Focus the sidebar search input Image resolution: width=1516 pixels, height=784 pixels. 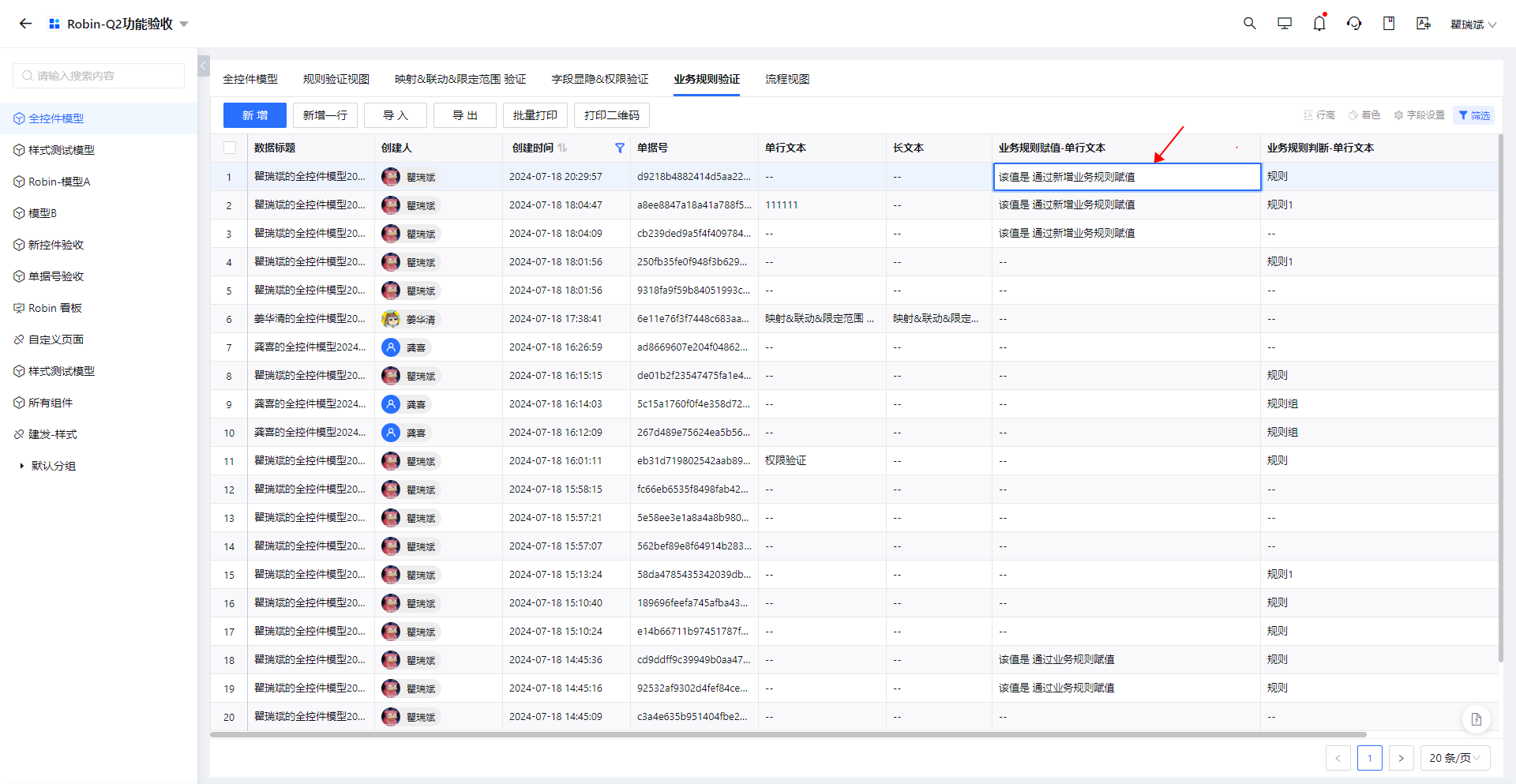99,76
